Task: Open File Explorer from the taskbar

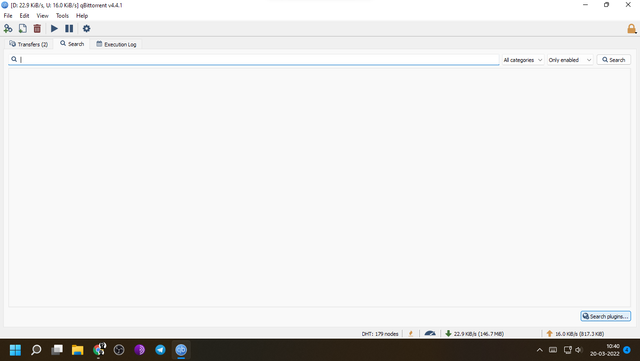Action: (x=78, y=350)
